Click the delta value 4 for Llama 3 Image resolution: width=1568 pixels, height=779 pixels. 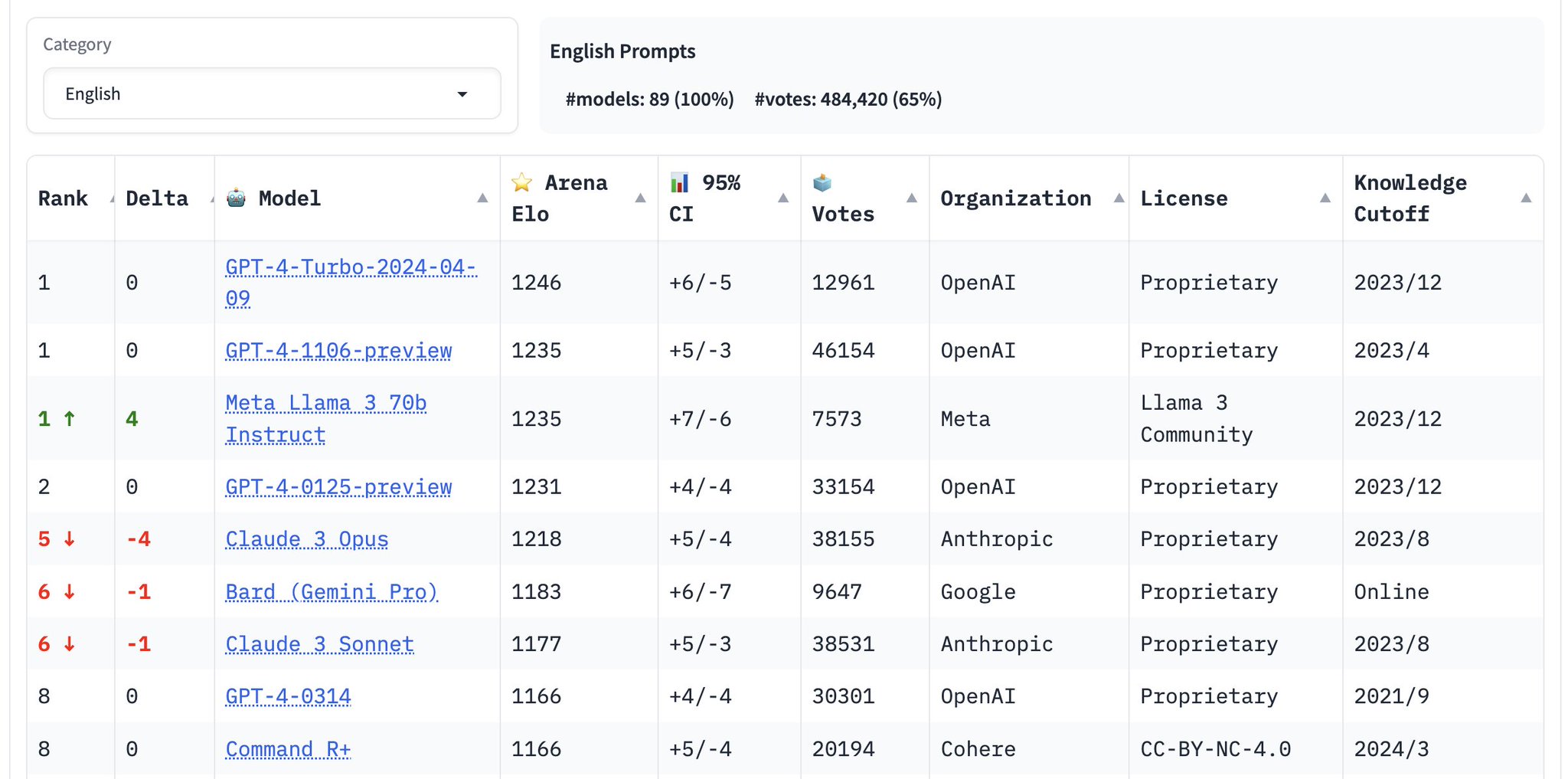[132, 419]
